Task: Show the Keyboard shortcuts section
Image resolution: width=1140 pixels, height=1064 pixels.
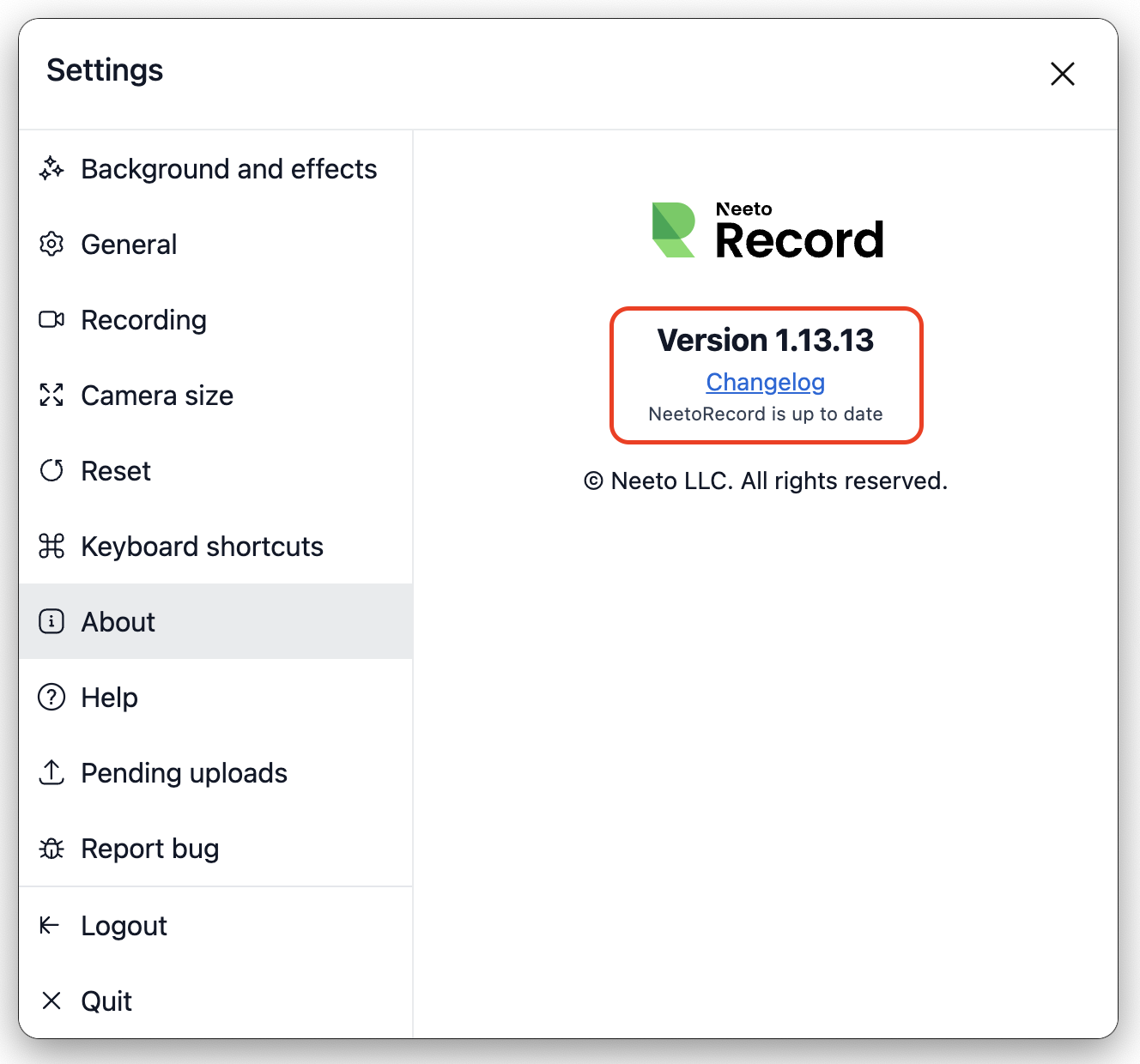Action: (x=215, y=547)
